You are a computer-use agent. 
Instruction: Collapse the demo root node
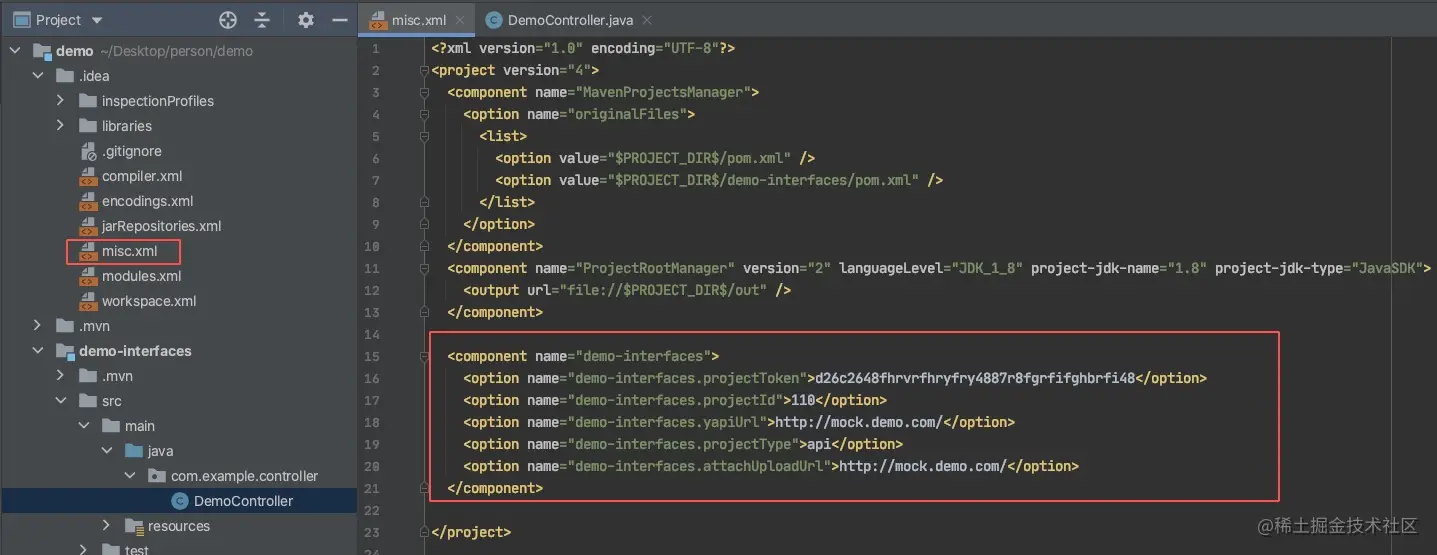16,51
